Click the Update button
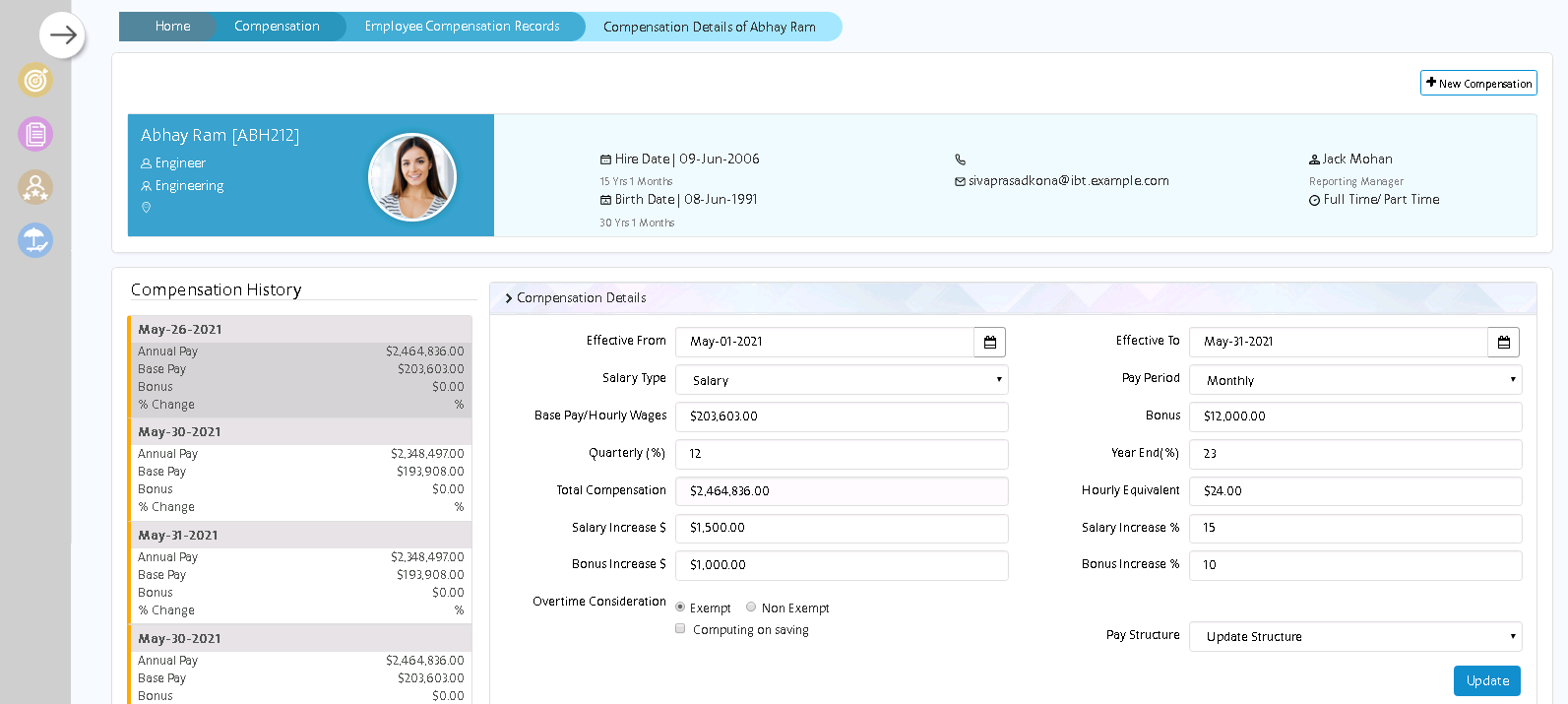The width and height of the screenshot is (1568, 704). tap(1486, 680)
